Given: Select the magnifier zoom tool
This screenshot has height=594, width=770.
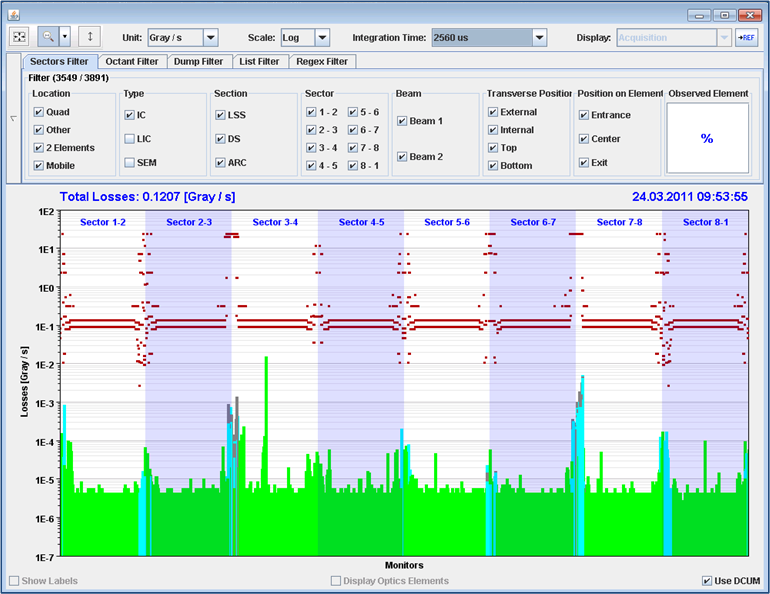Looking at the screenshot, I should pos(47,37).
